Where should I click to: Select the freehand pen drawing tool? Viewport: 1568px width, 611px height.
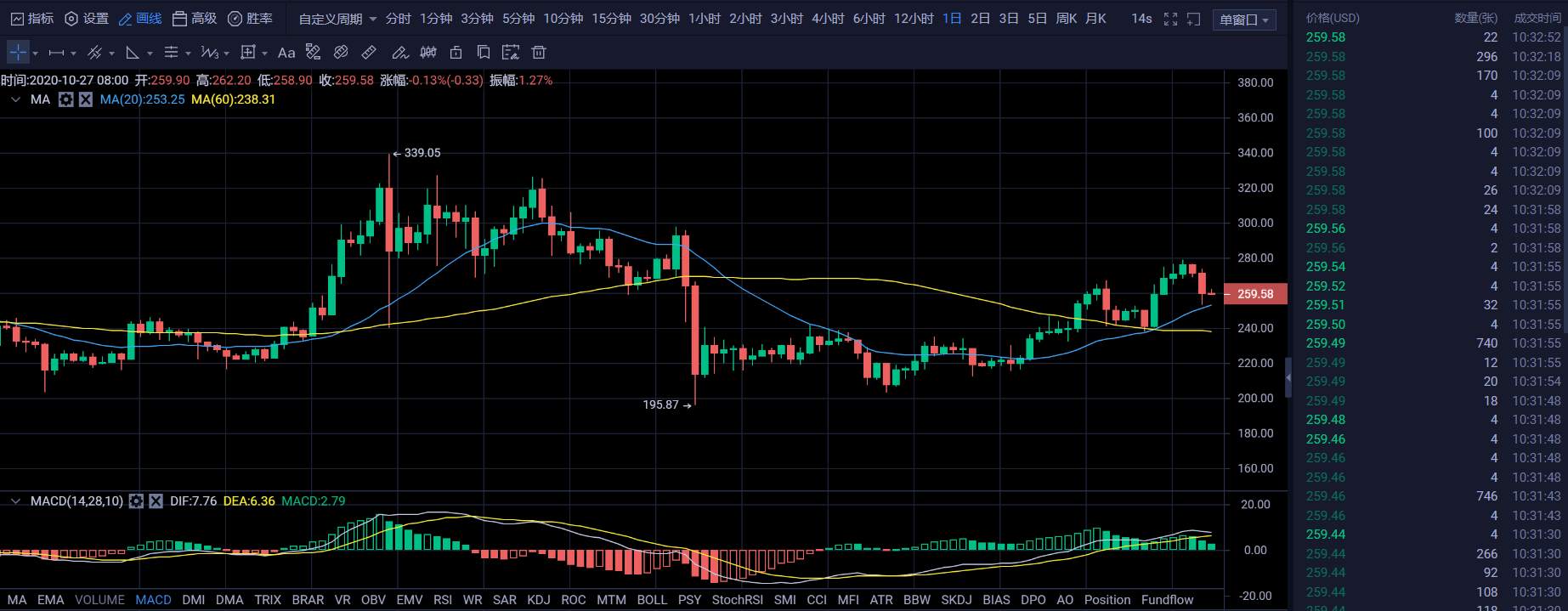pos(399,53)
